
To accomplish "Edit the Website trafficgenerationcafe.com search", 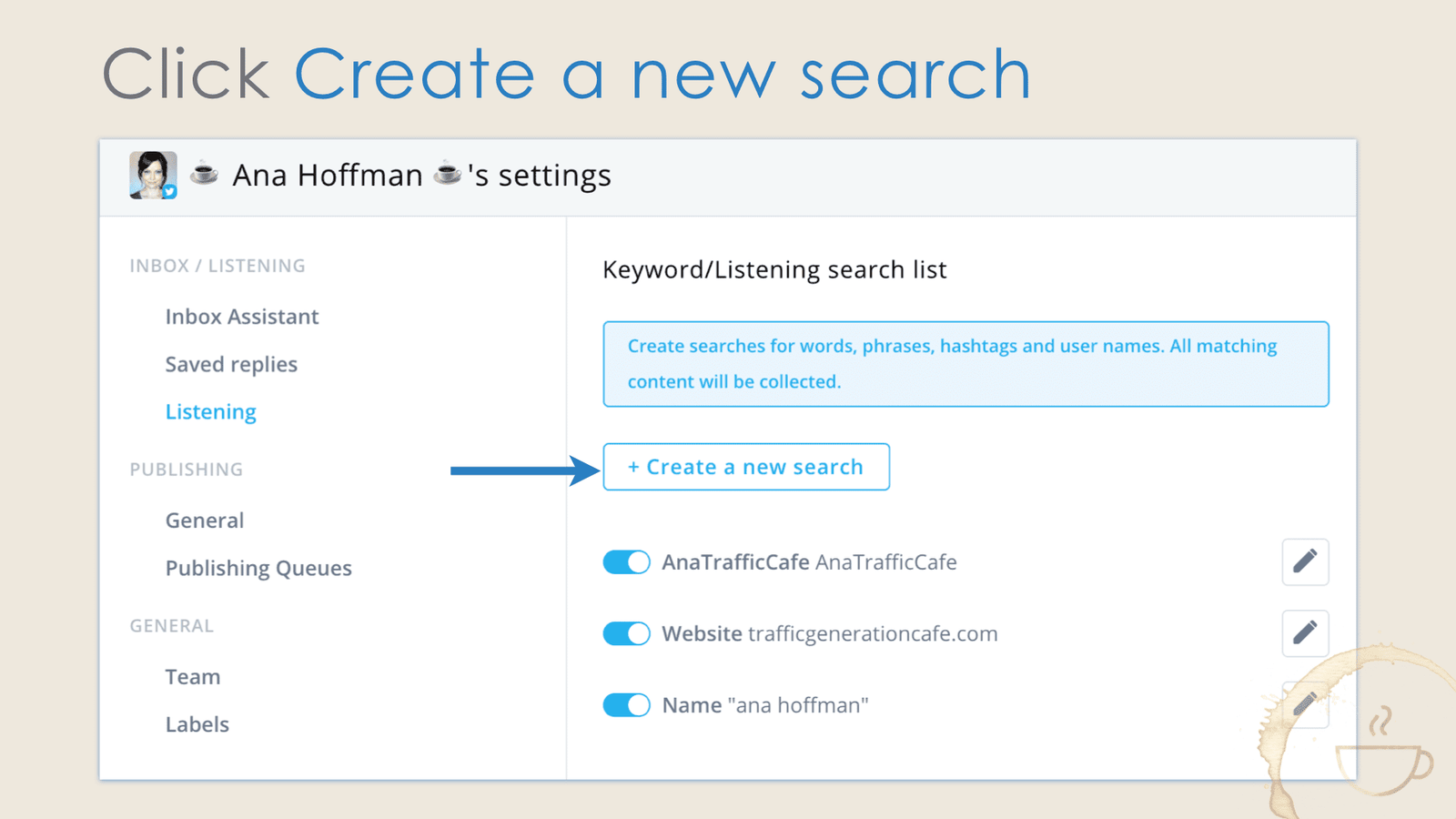I will coord(1305,633).
